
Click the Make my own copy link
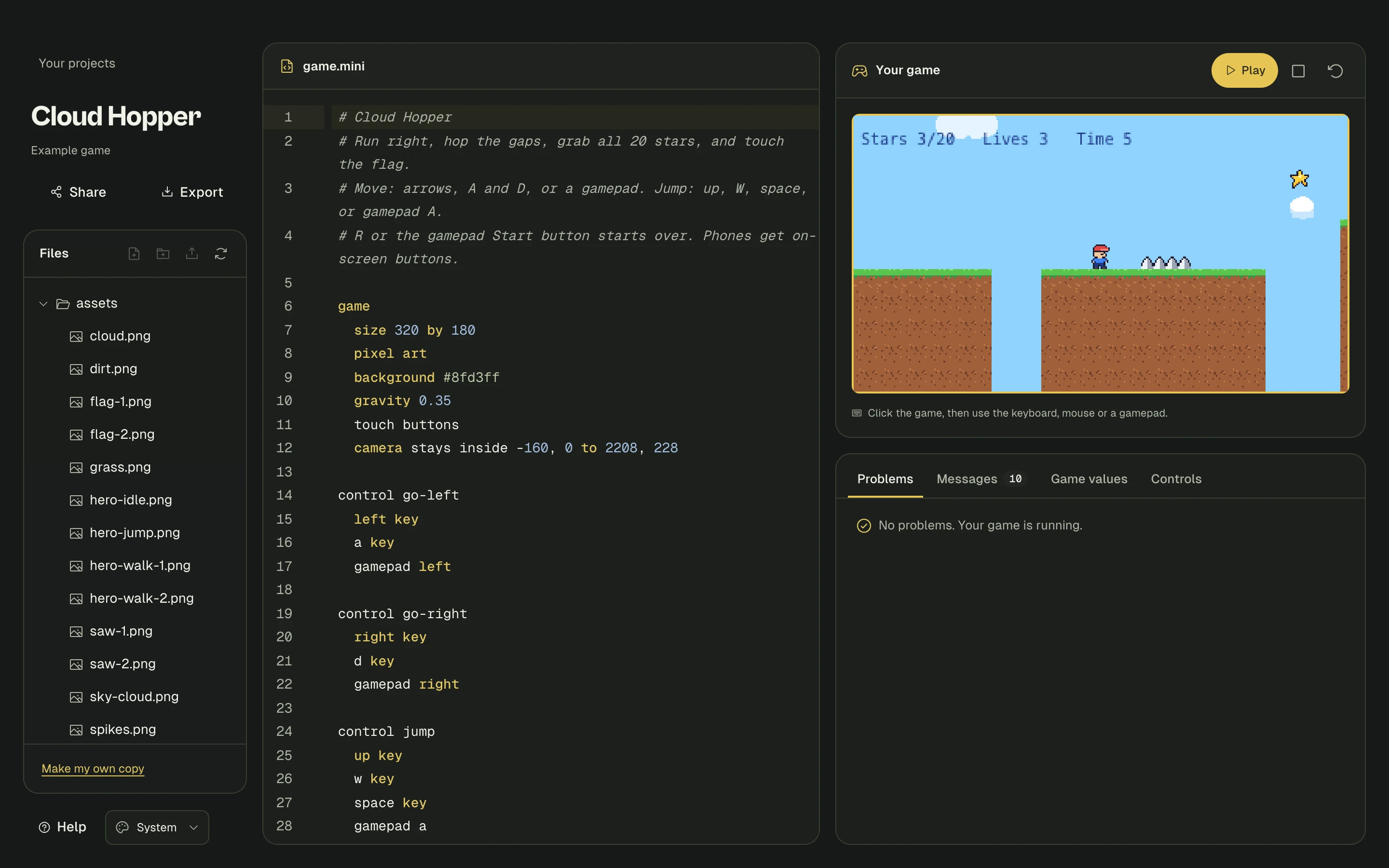(93, 768)
